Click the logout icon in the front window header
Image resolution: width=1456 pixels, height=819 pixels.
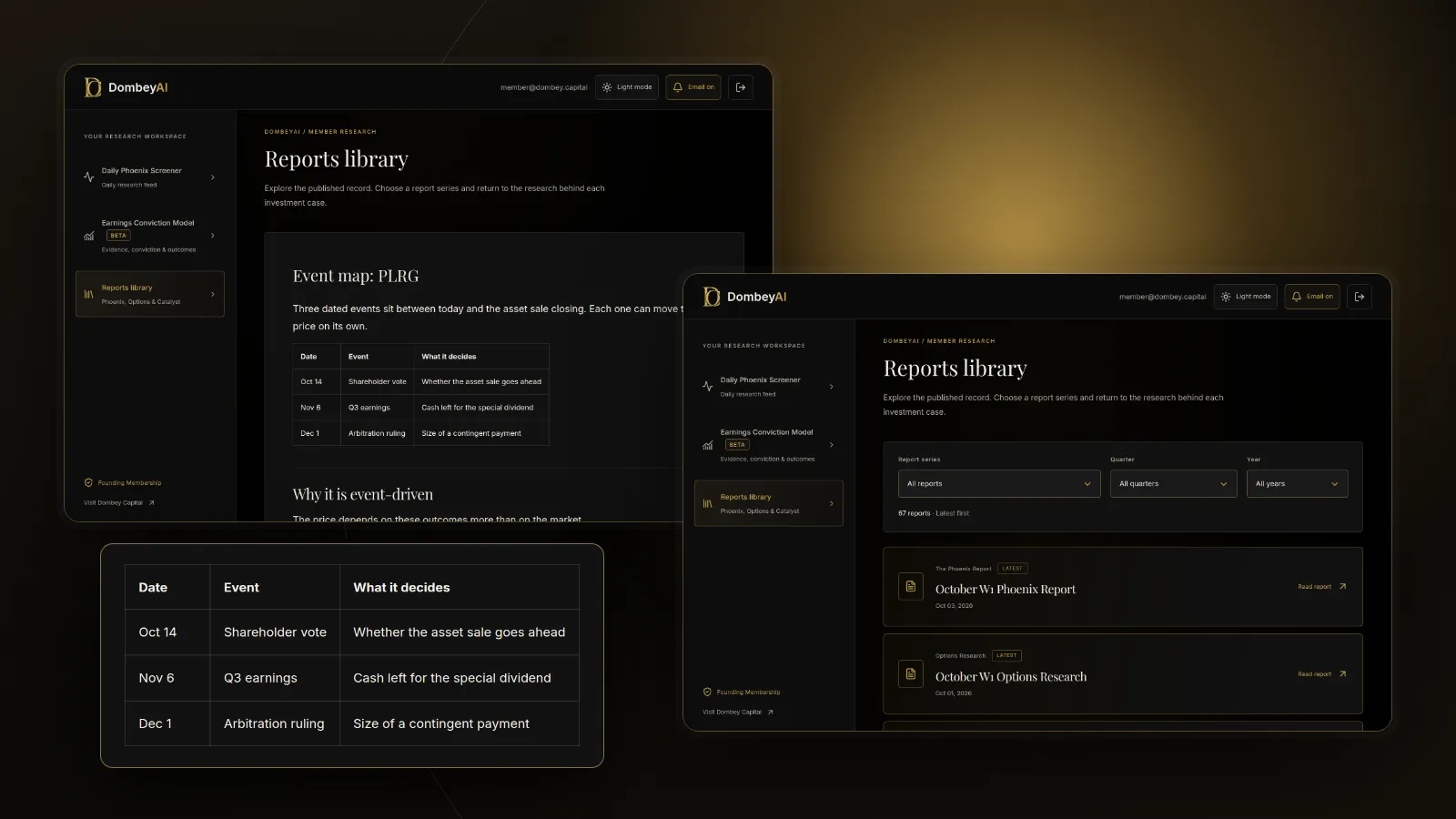pyautogui.click(x=1360, y=297)
